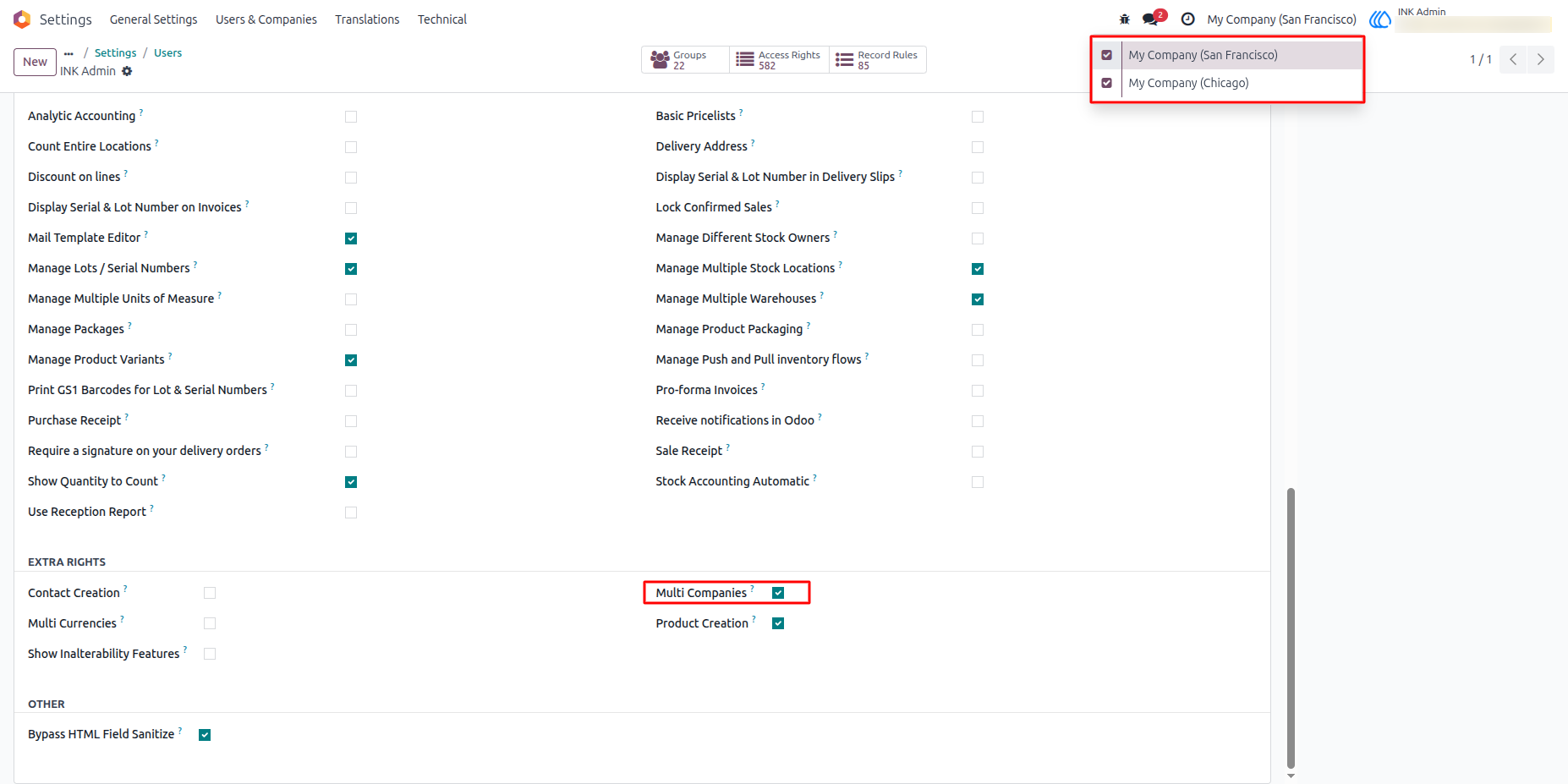Go to previous record arrow
This screenshot has width=1568, height=784.
coord(1513,59)
